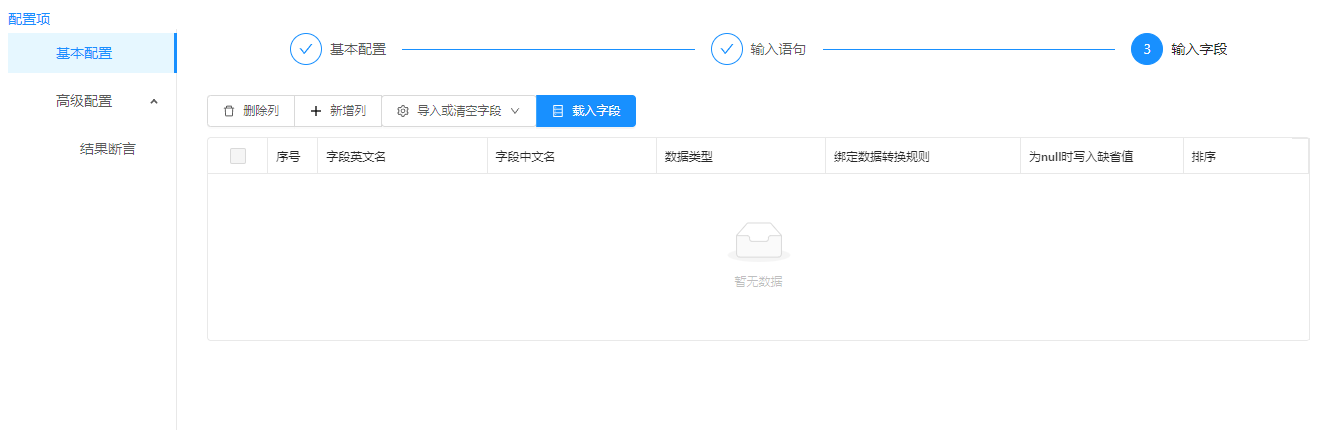The height and width of the screenshot is (430, 1322).
Task: Click the 序号 column header
Action: click(288, 157)
